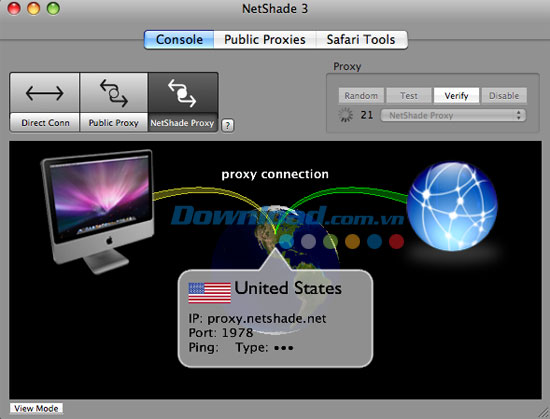Open the Safari Tools tab
Screen dimensions: 550x419
click(x=361, y=40)
